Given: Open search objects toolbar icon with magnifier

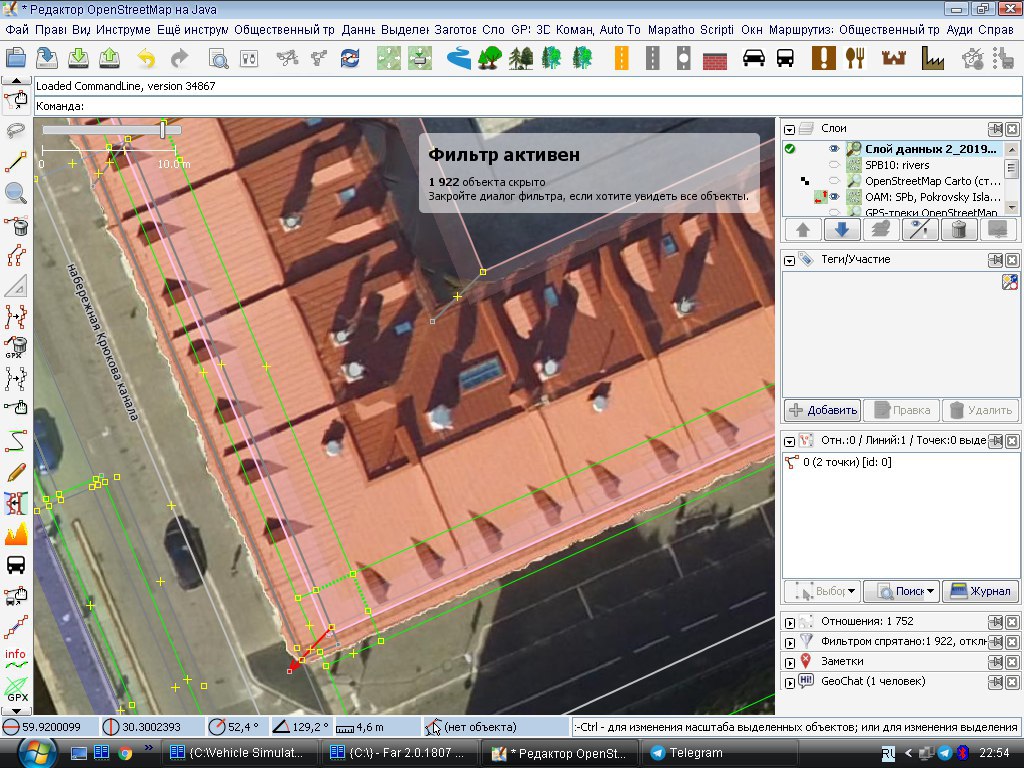Looking at the screenshot, I should (218, 58).
